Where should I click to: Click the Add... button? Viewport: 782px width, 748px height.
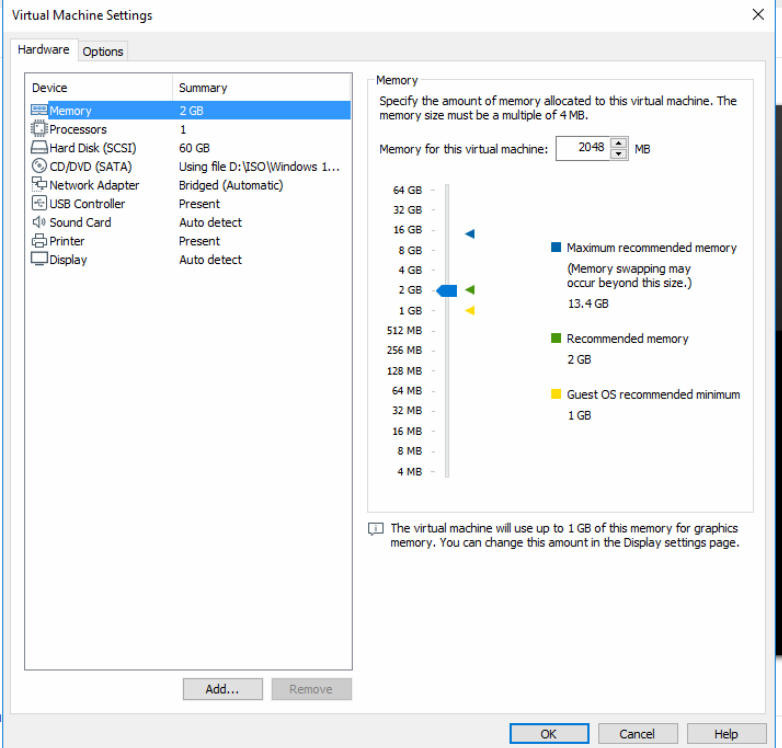click(222, 689)
